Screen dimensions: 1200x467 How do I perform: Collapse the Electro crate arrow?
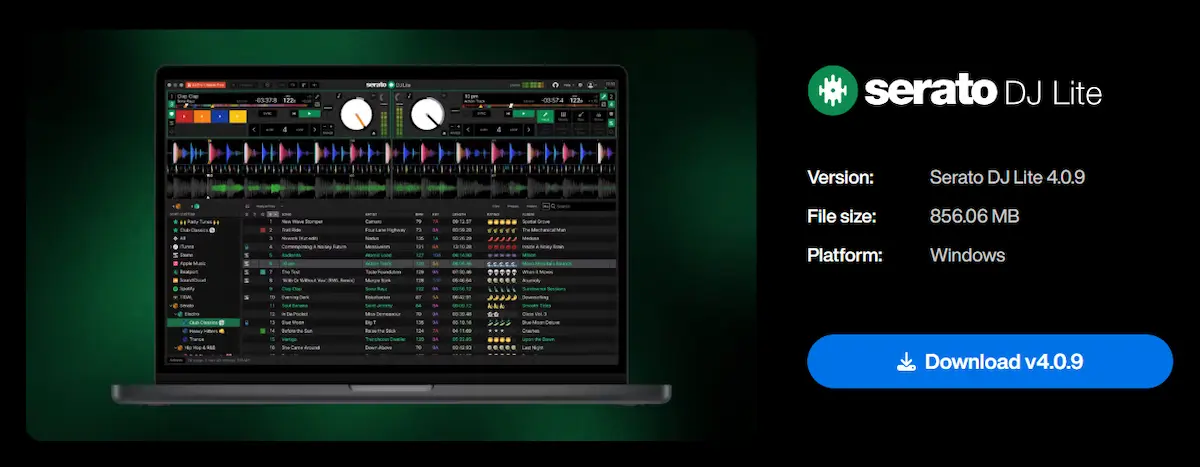point(176,314)
